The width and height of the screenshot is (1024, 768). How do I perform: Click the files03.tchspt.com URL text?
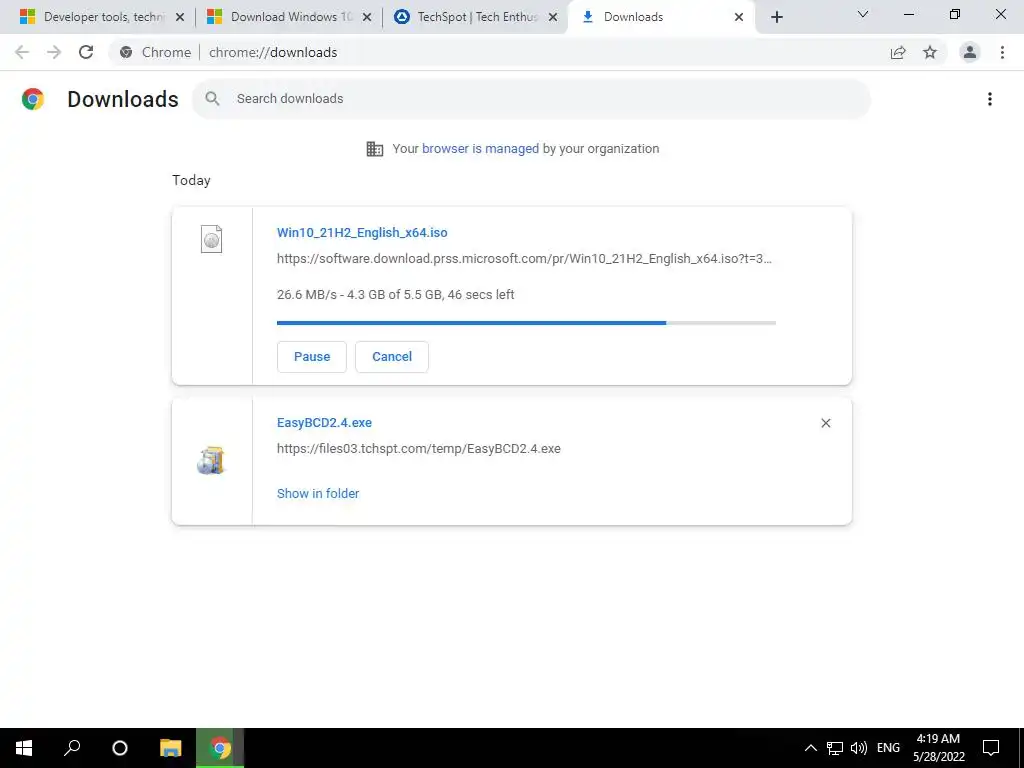[419, 449]
